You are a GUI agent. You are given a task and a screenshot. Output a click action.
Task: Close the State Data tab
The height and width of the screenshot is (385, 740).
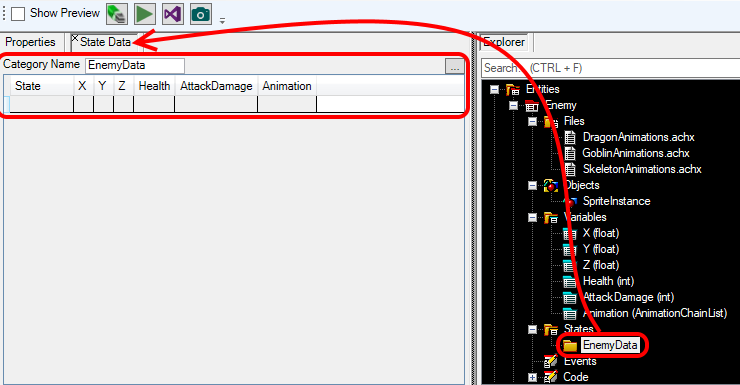point(75,38)
